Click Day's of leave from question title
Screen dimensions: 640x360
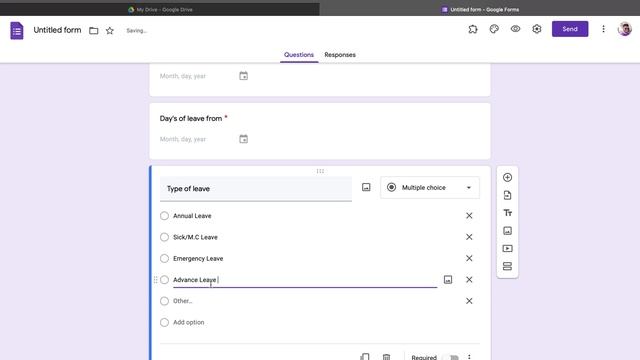pos(191,118)
